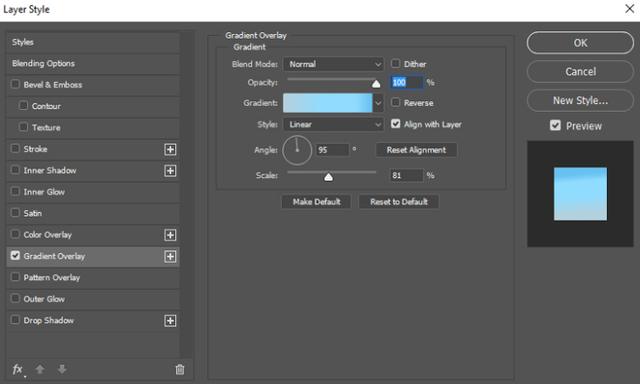Enable the Drop Shadow checkbox
640x384 pixels.
(x=15, y=320)
